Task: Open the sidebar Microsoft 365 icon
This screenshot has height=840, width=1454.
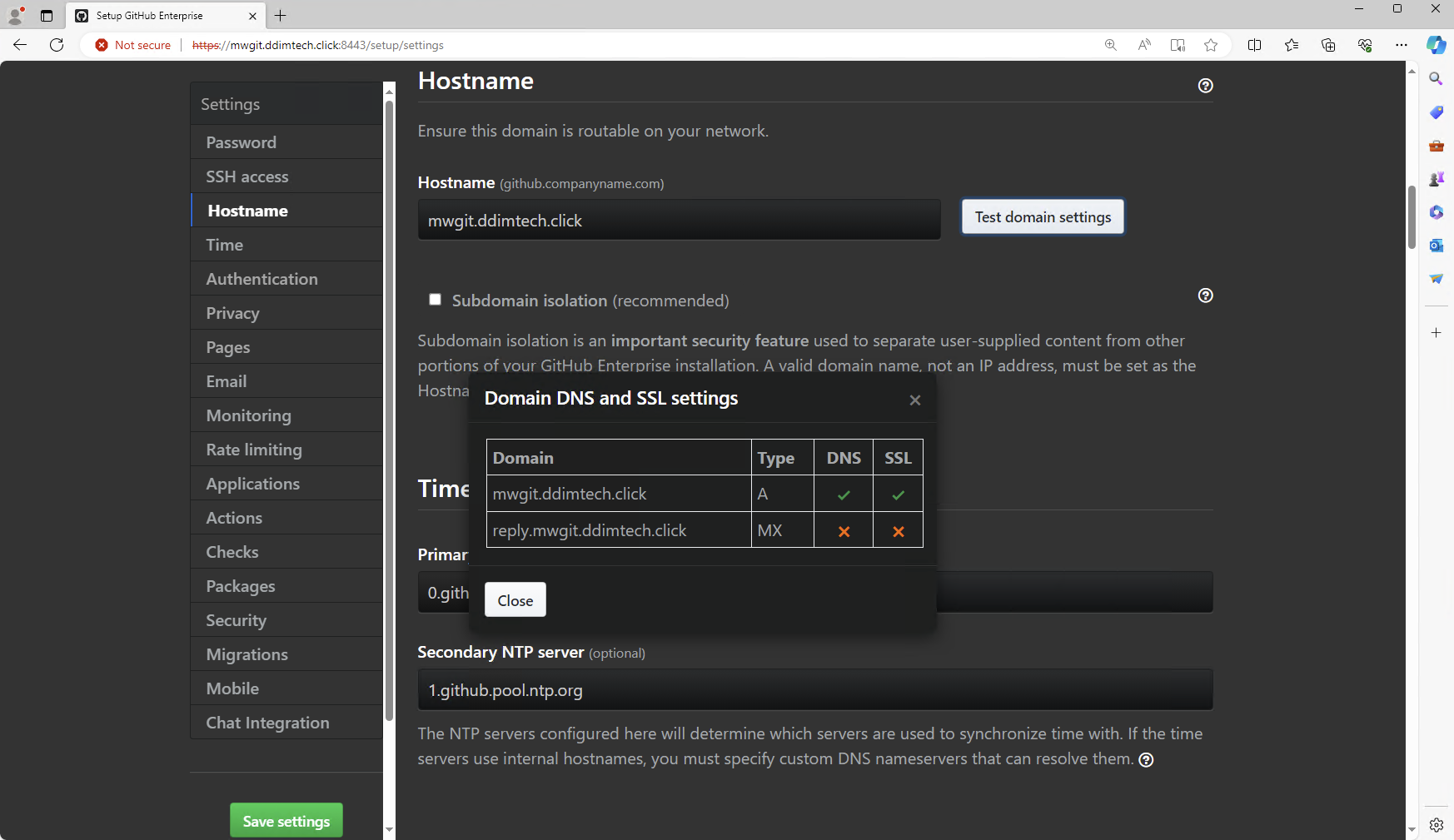Action: pos(1436,212)
